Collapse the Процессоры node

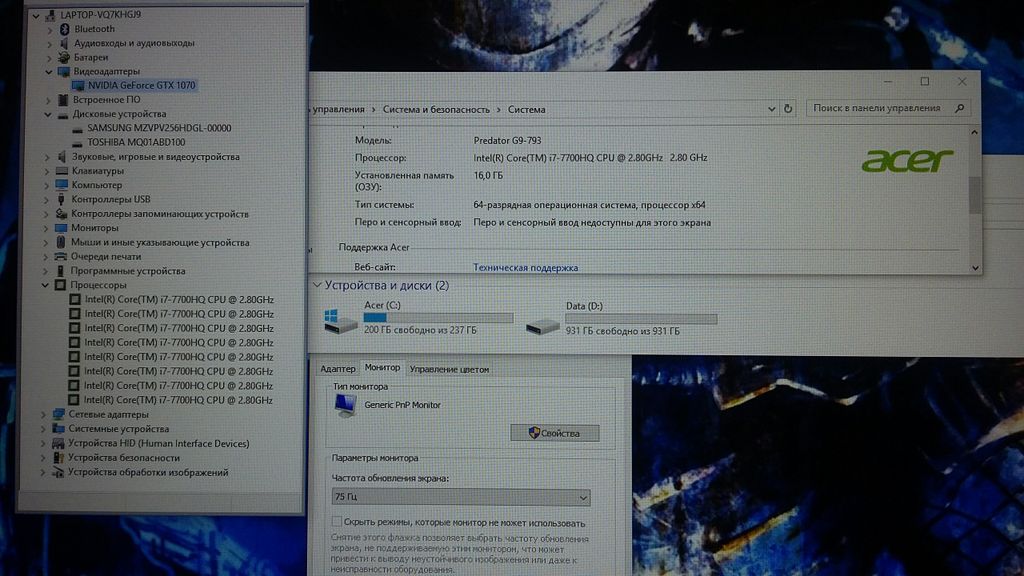[x=45, y=285]
